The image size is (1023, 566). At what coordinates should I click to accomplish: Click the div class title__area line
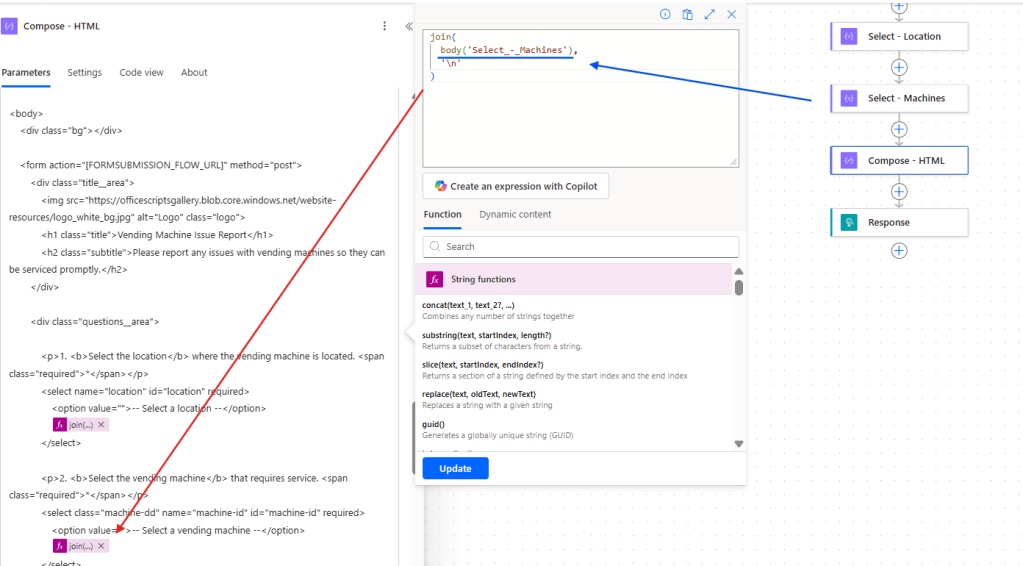click(82, 183)
